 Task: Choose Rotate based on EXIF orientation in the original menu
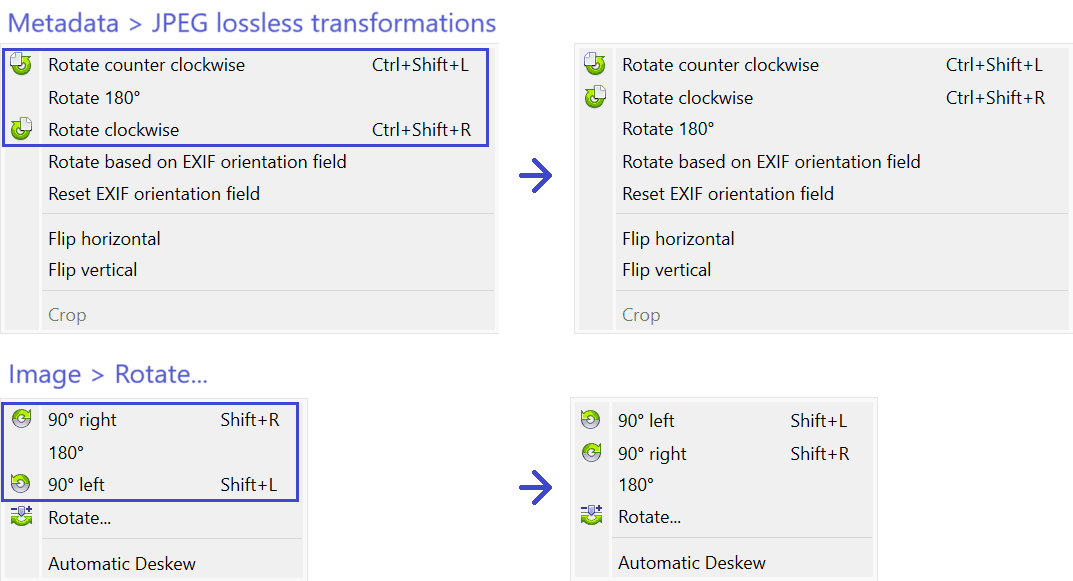click(197, 162)
